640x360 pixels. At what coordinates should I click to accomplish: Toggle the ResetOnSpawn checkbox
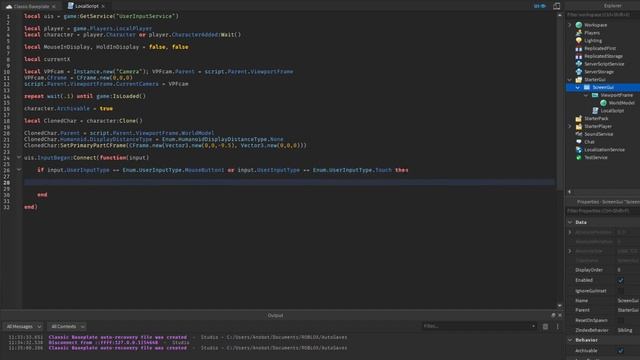[x=620, y=320]
